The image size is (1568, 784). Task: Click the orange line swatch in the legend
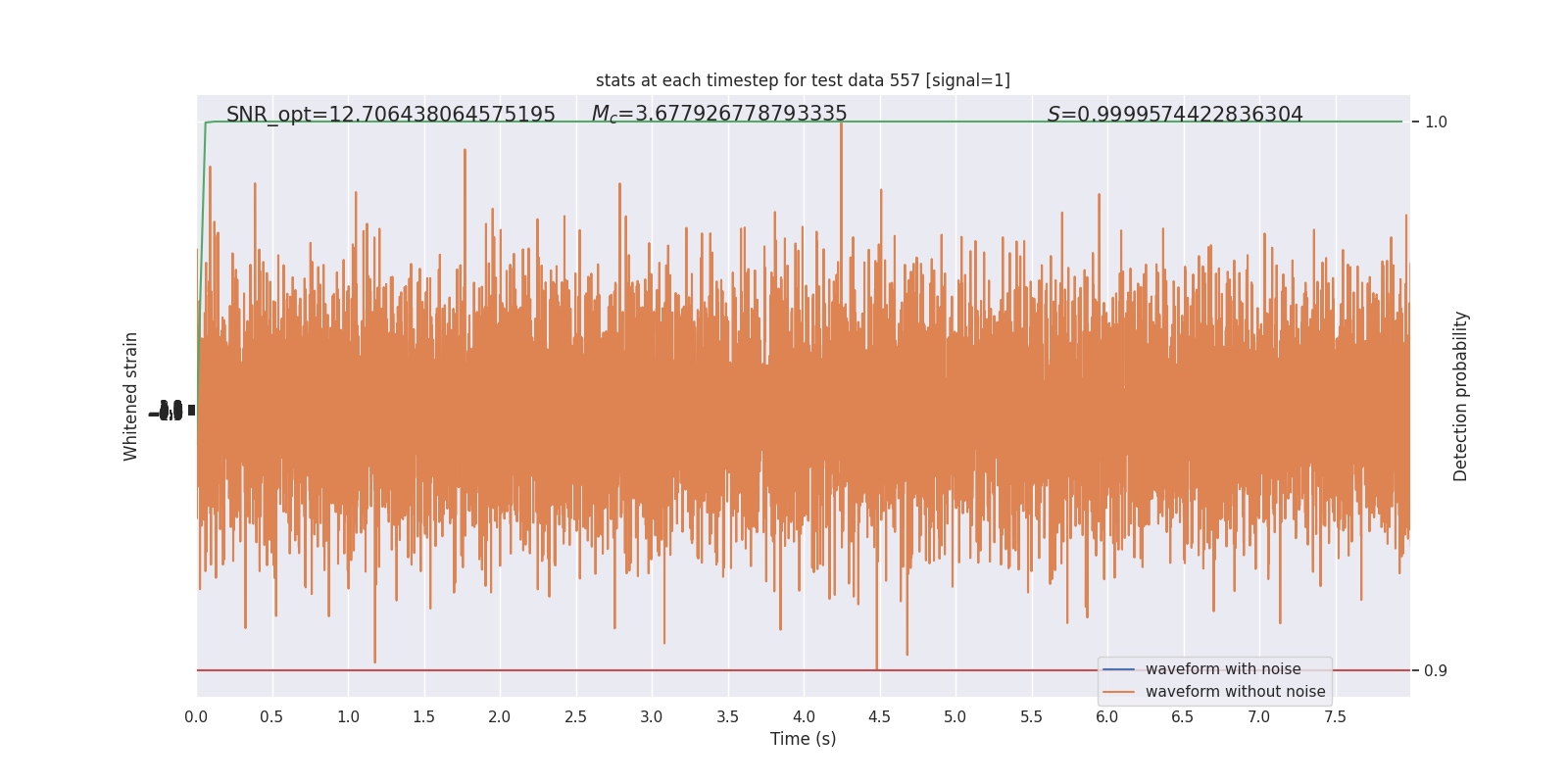tap(1118, 692)
